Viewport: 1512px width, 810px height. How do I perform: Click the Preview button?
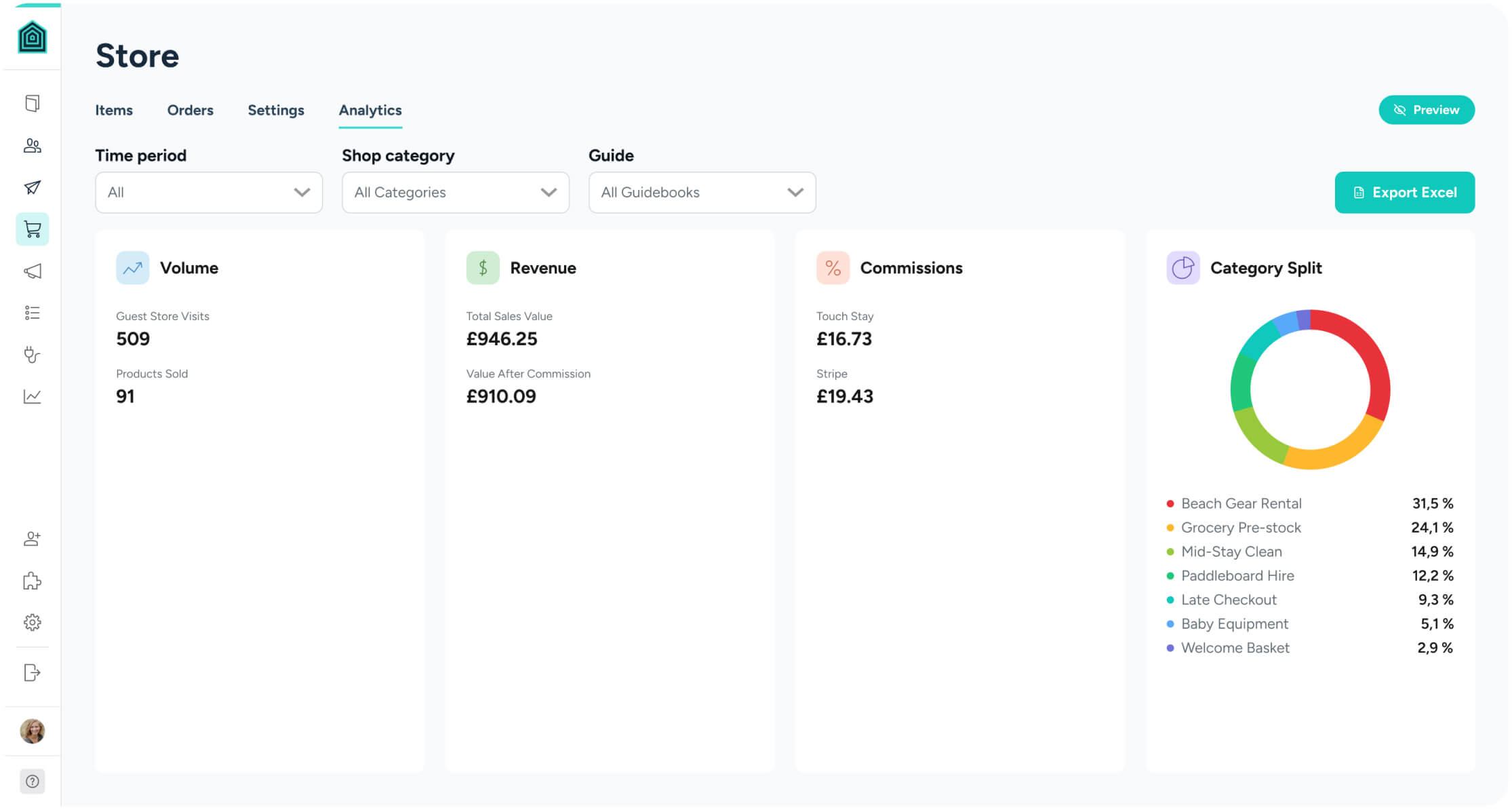point(1427,110)
